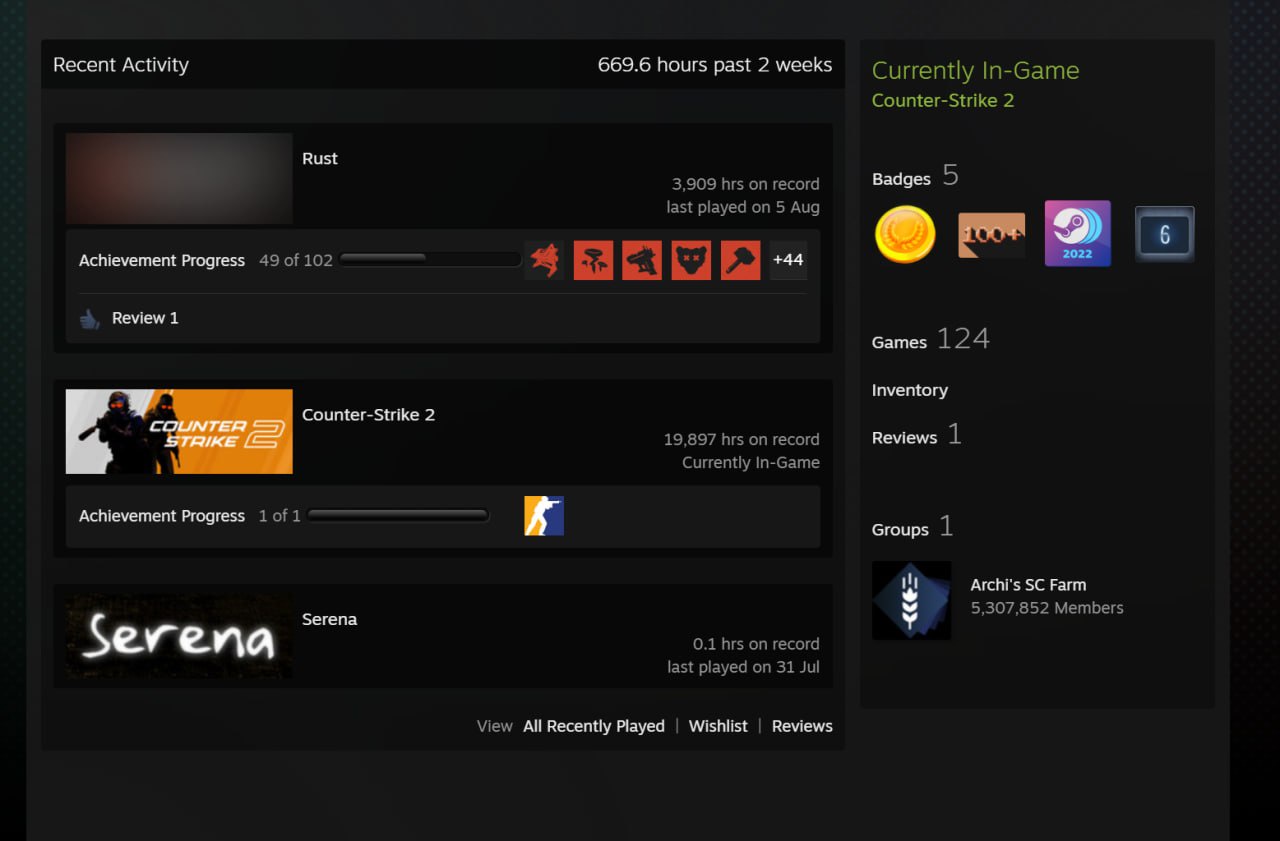1280x841 pixels.
Task: Open Reviews link beside Wishlist
Action: (802, 726)
